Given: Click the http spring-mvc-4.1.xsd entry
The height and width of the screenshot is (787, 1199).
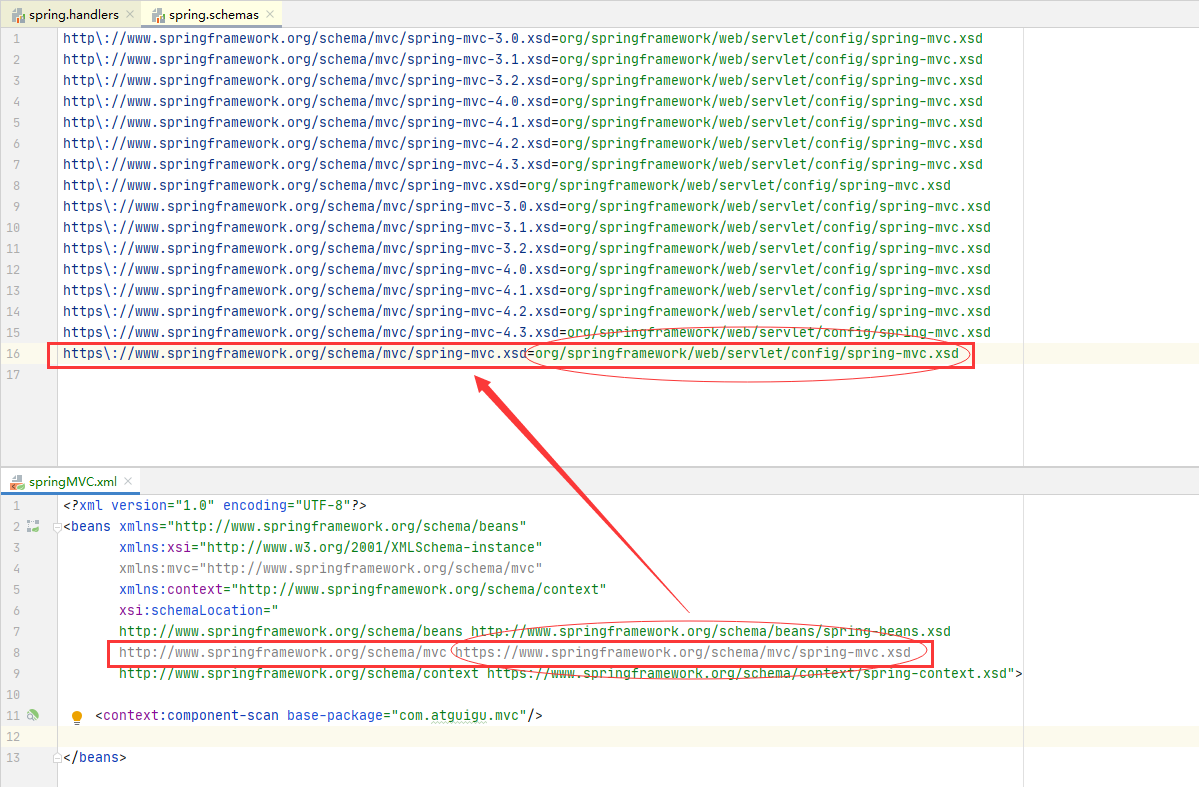Looking at the screenshot, I should tap(523, 122).
